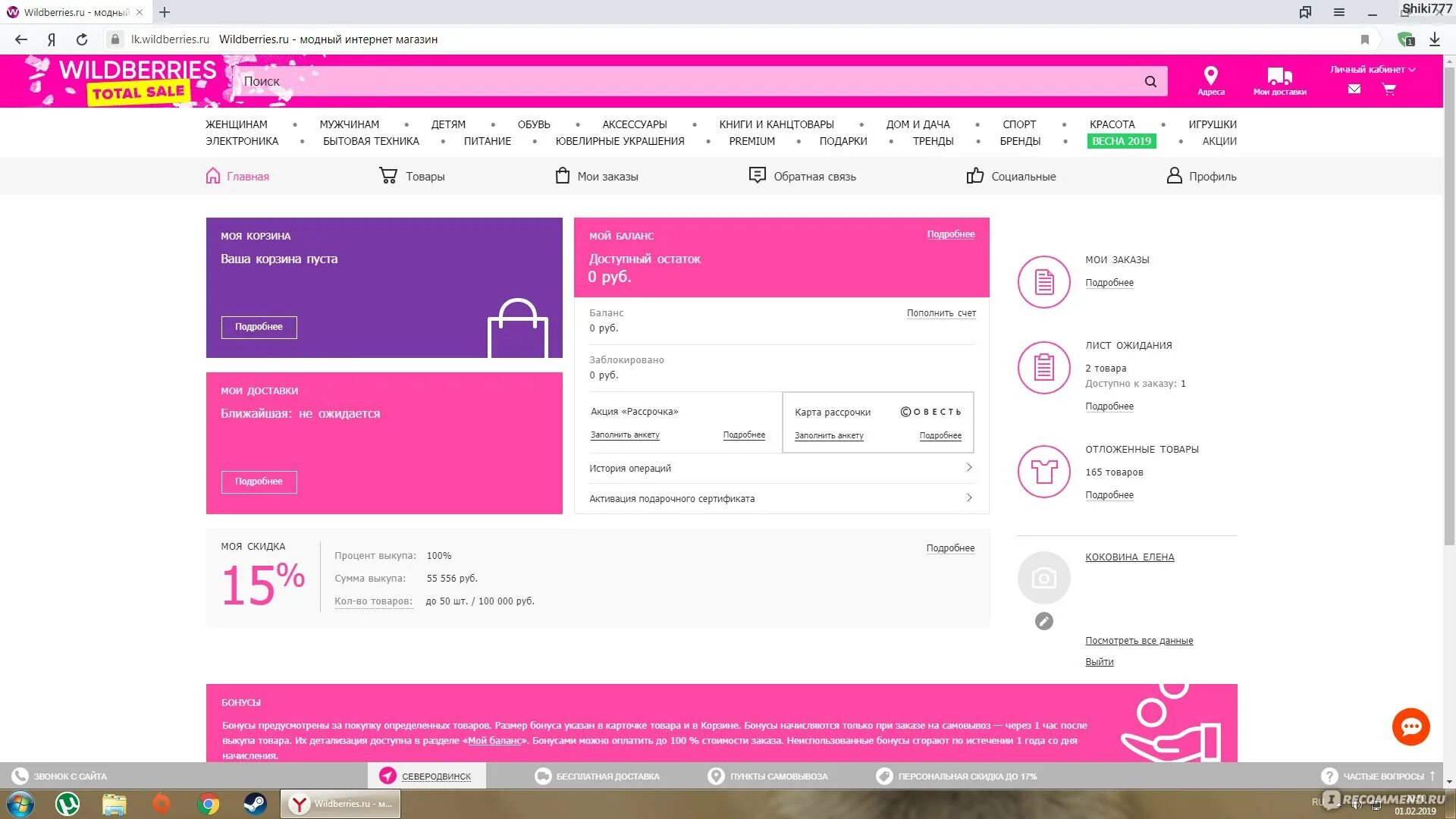1456x819 pixels.
Task: Open the Адреса location pin icon
Action: (1210, 76)
